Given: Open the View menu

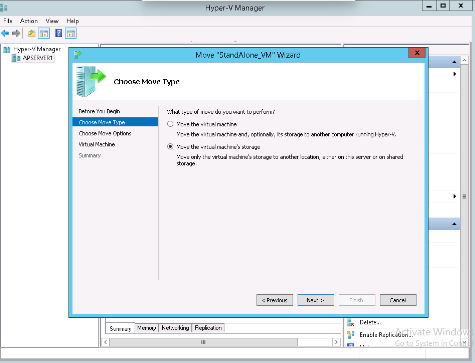Looking at the screenshot, I should (52, 21).
